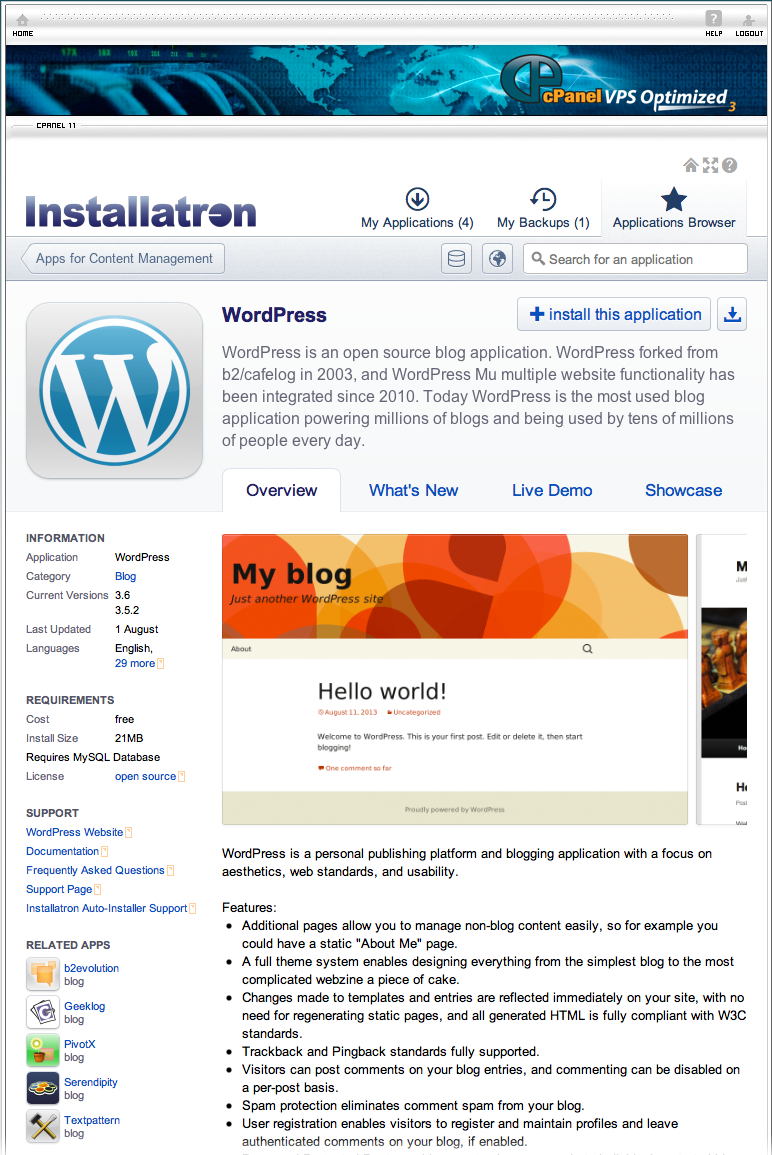Click the second partially visible screenshot
The image size is (772, 1155).
tap(723, 679)
